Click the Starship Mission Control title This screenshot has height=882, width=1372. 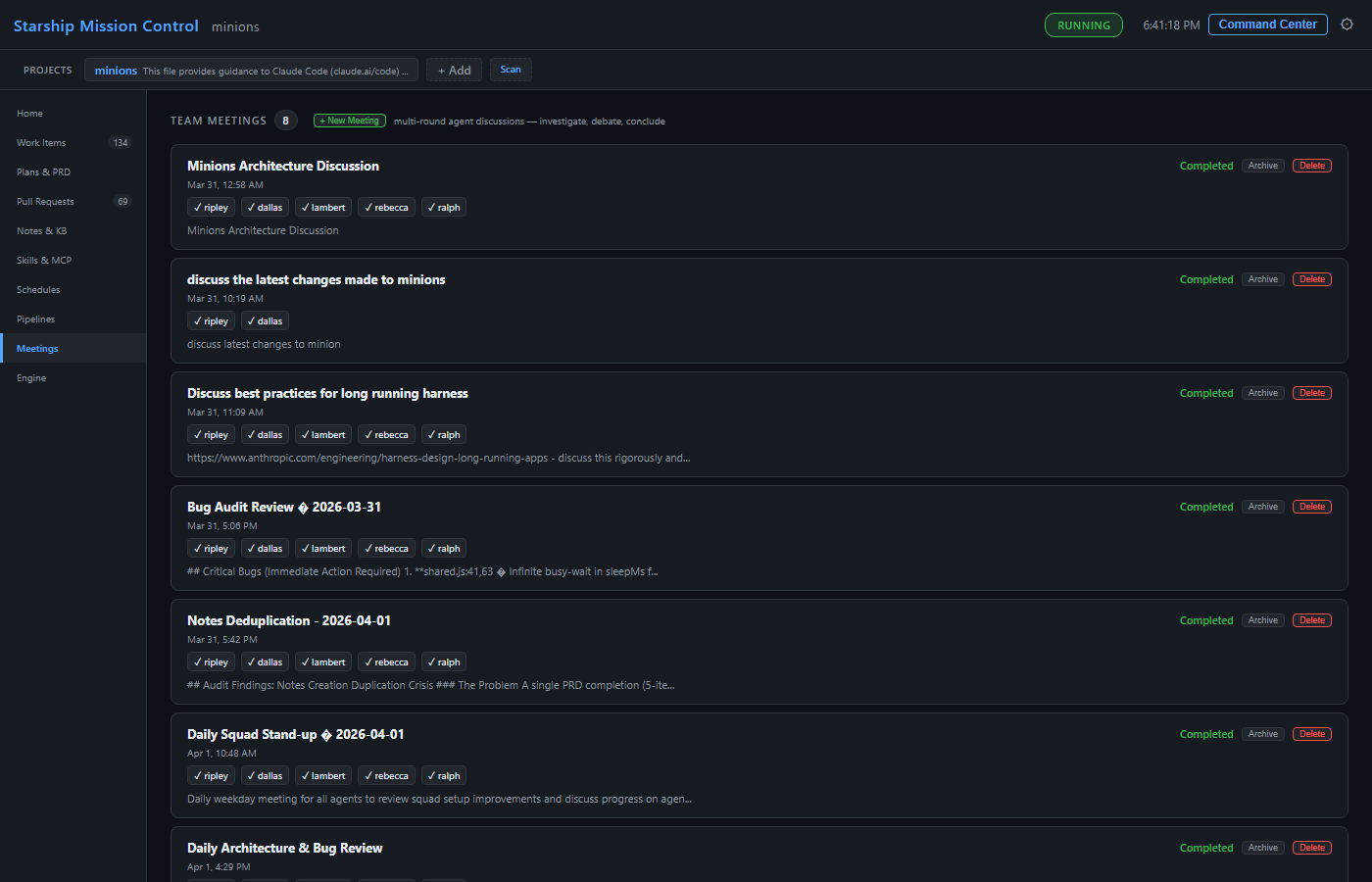[106, 26]
